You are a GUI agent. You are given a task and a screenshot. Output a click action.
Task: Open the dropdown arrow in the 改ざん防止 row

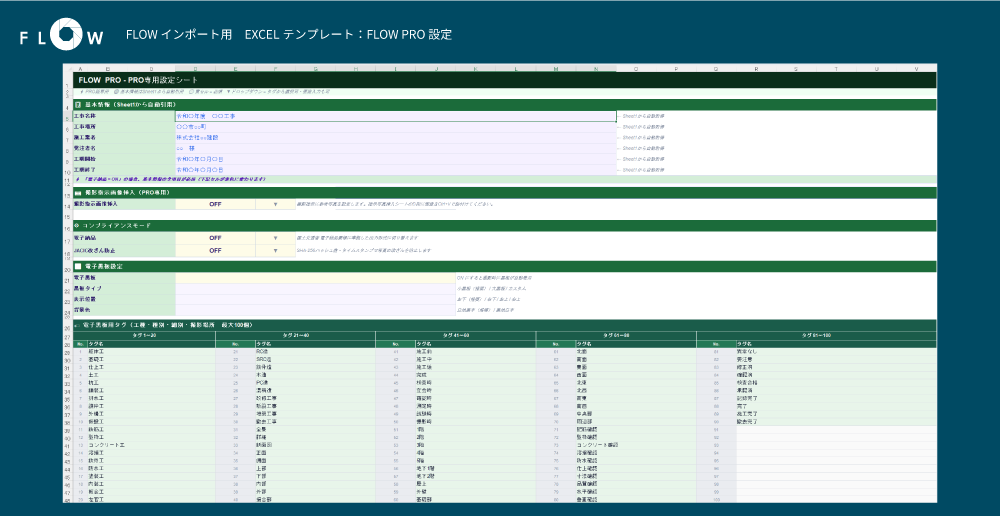point(276,251)
